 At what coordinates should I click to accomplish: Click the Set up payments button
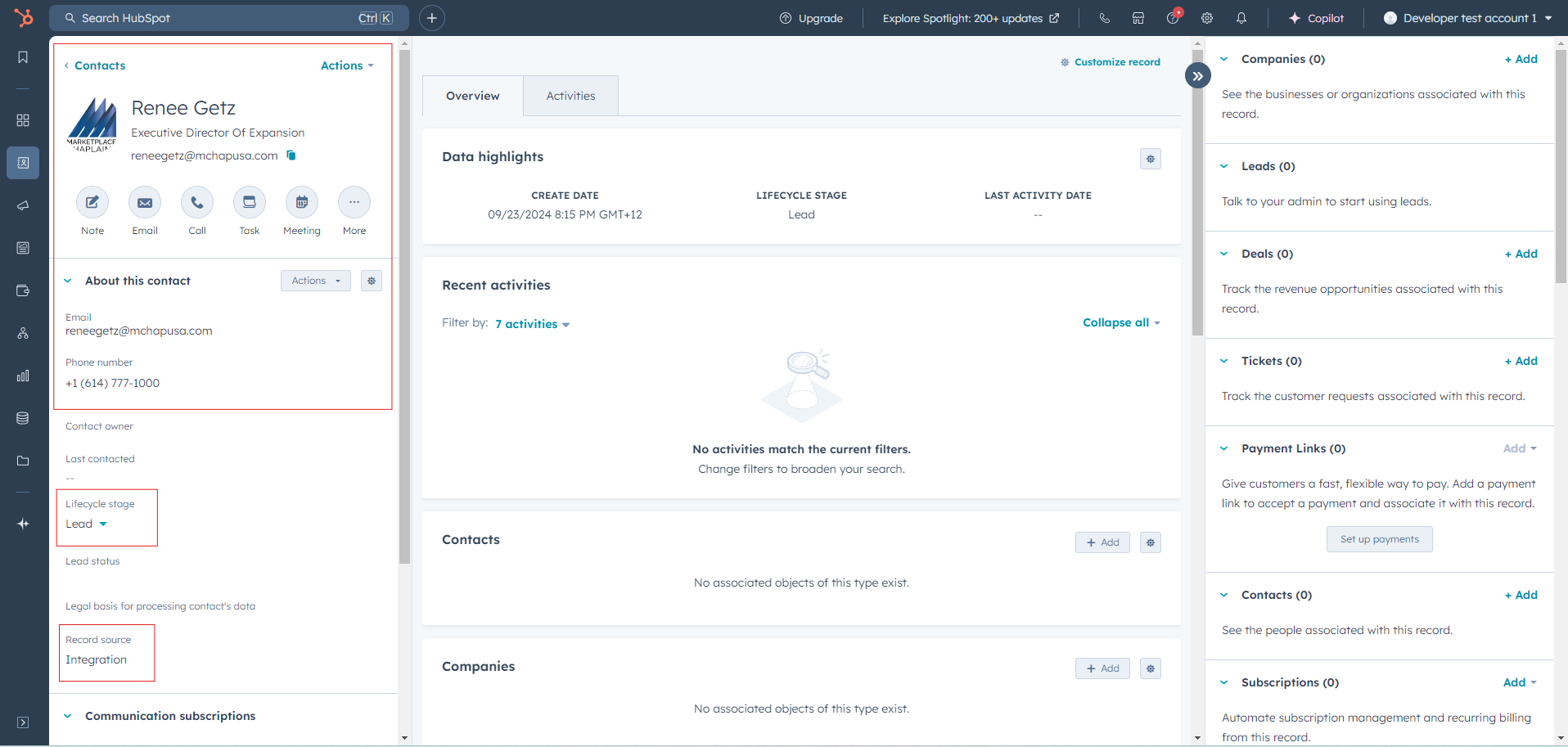click(x=1379, y=539)
